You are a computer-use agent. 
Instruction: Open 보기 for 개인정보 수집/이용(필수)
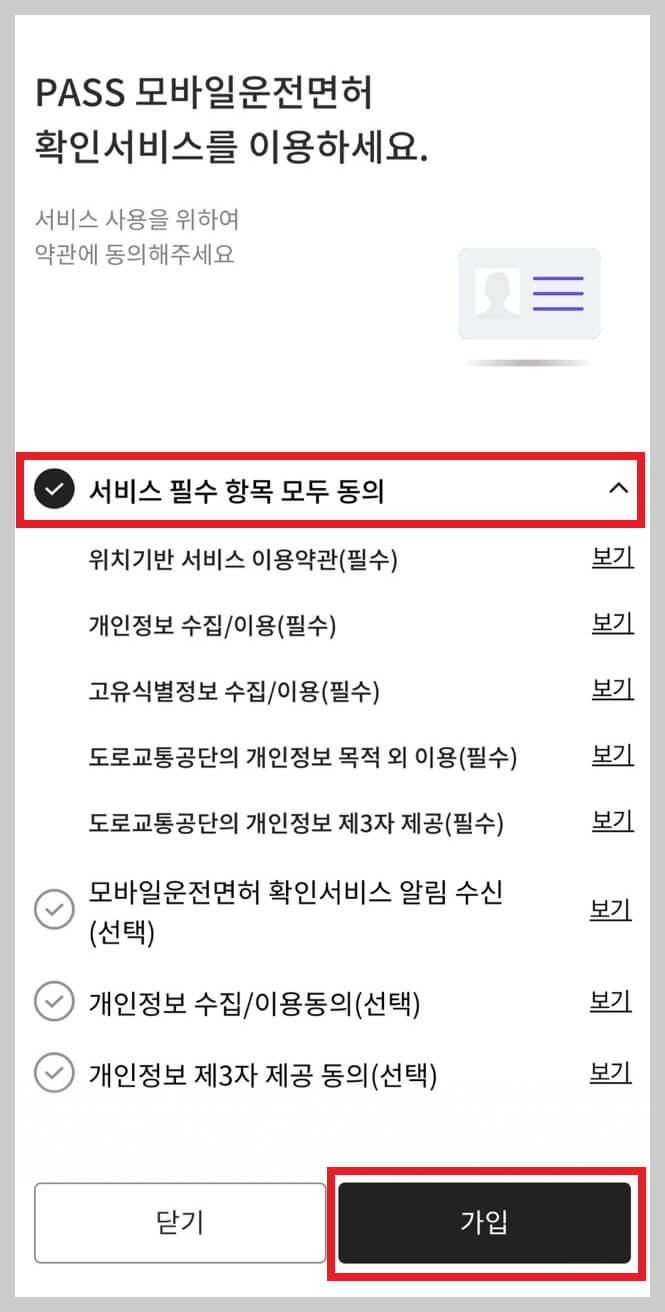coord(611,624)
